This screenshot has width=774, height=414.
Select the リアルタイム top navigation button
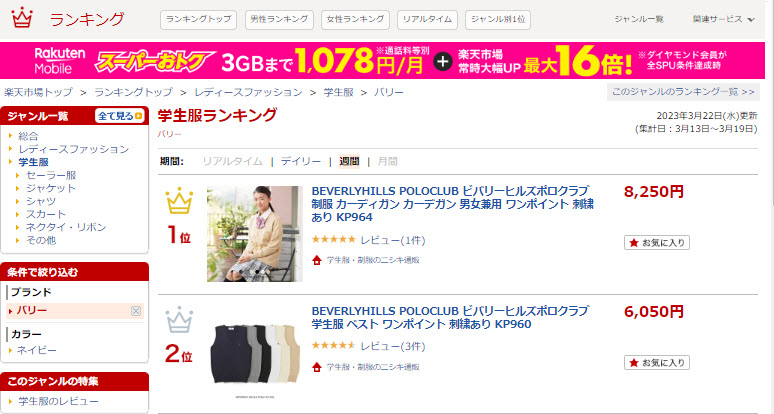pos(427,20)
